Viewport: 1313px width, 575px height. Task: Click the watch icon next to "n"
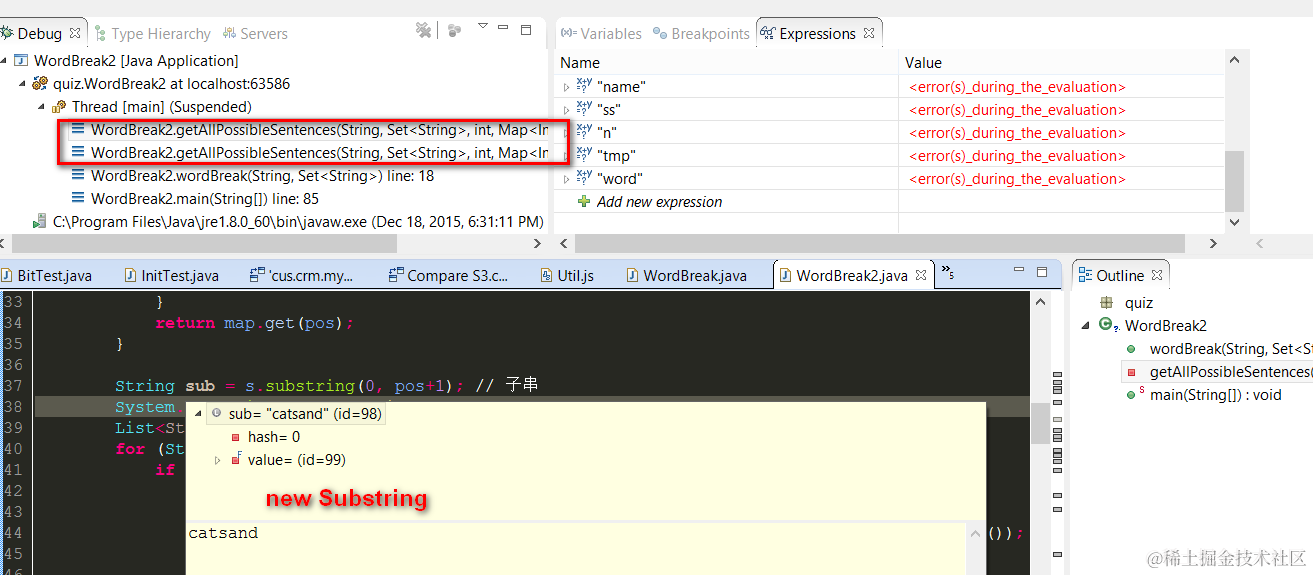pyautogui.click(x=584, y=132)
